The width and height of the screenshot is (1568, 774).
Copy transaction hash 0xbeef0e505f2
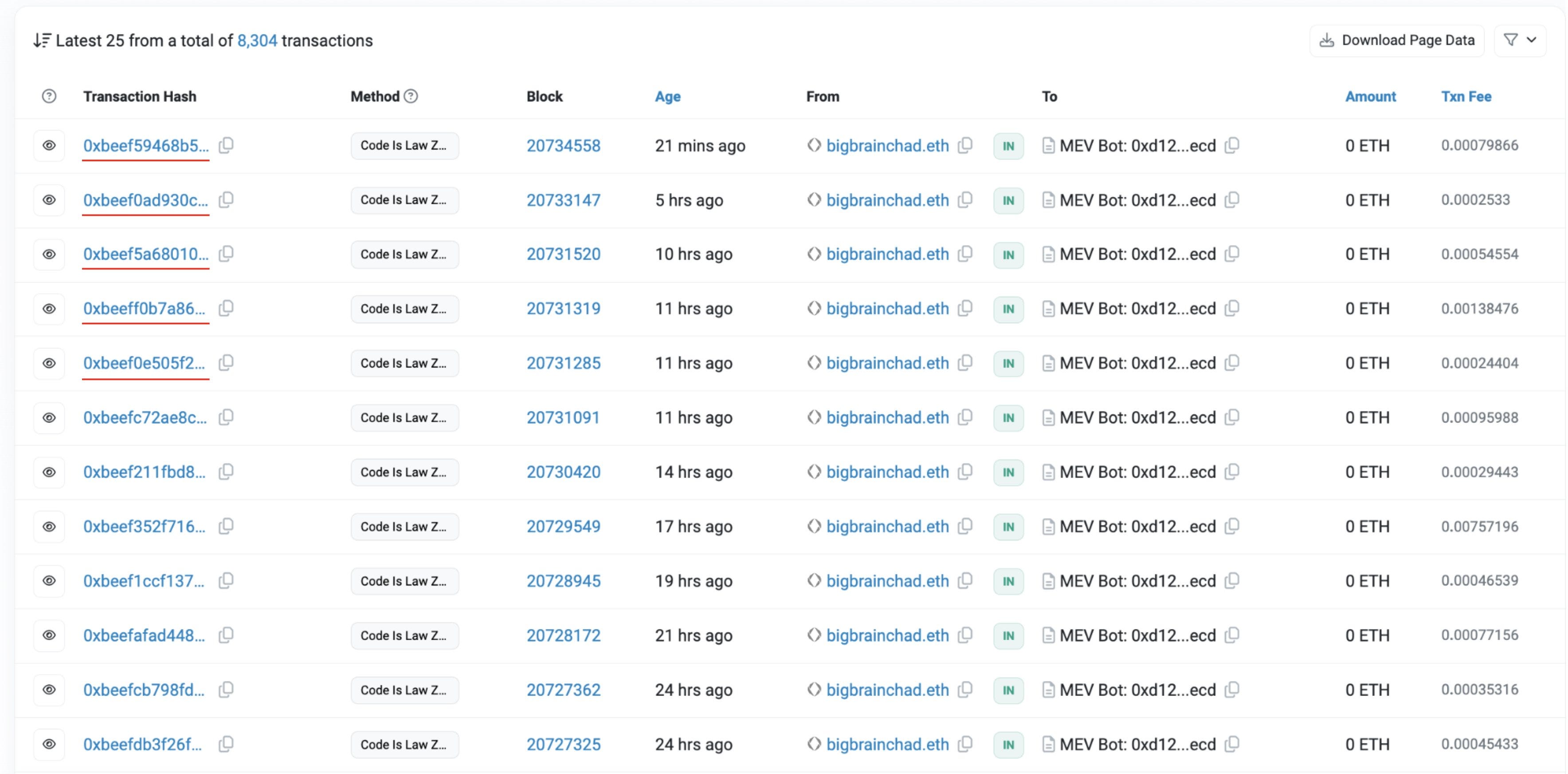point(226,363)
